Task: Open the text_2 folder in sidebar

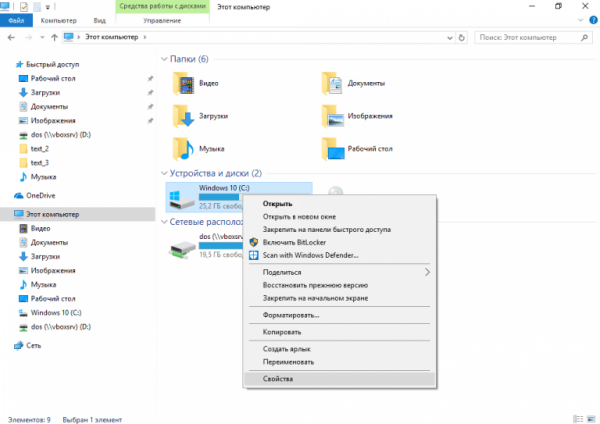Action: coord(39,149)
